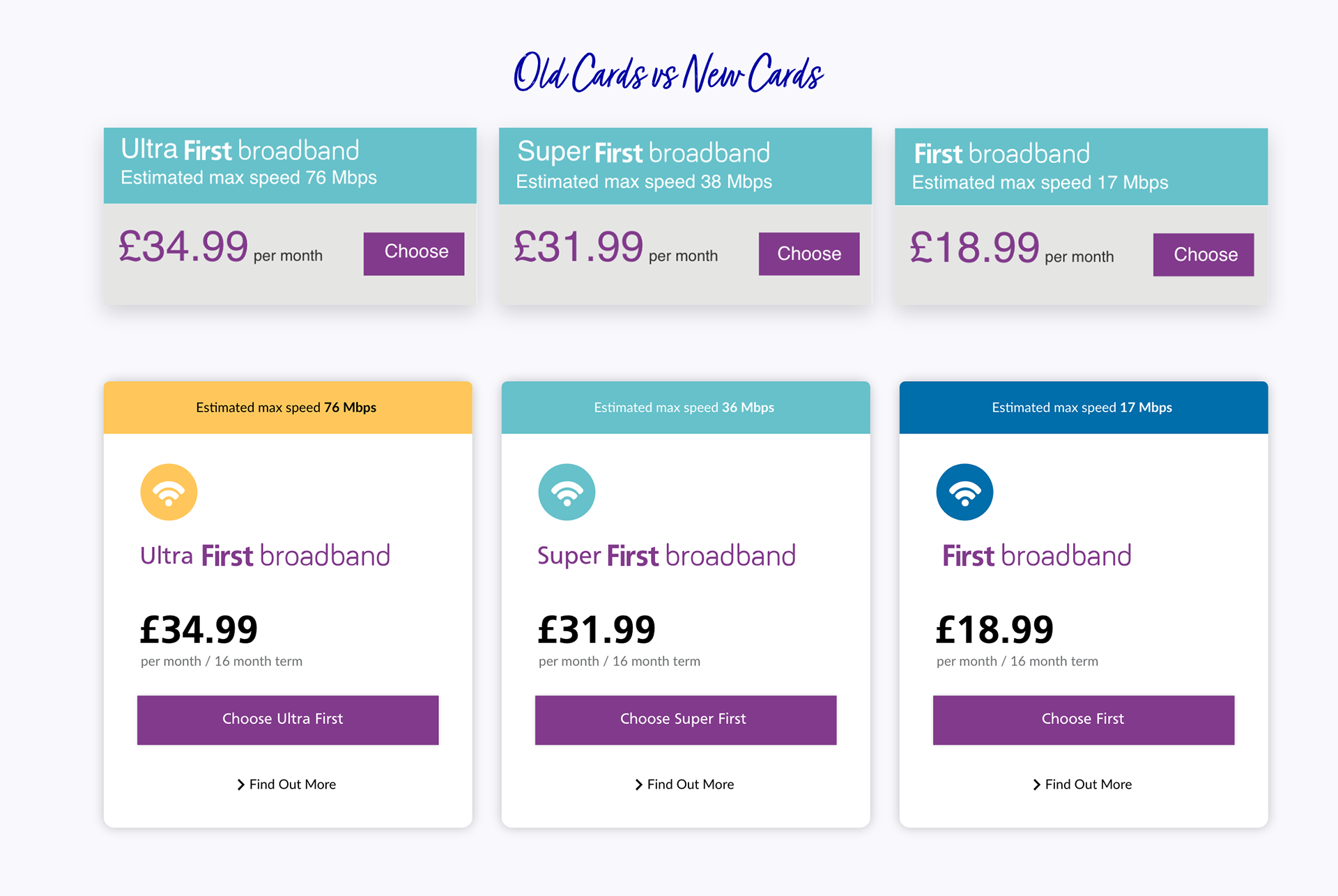Open Find Out More under Super First
Image resolution: width=1338 pixels, height=896 pixels.
(690, 785)
